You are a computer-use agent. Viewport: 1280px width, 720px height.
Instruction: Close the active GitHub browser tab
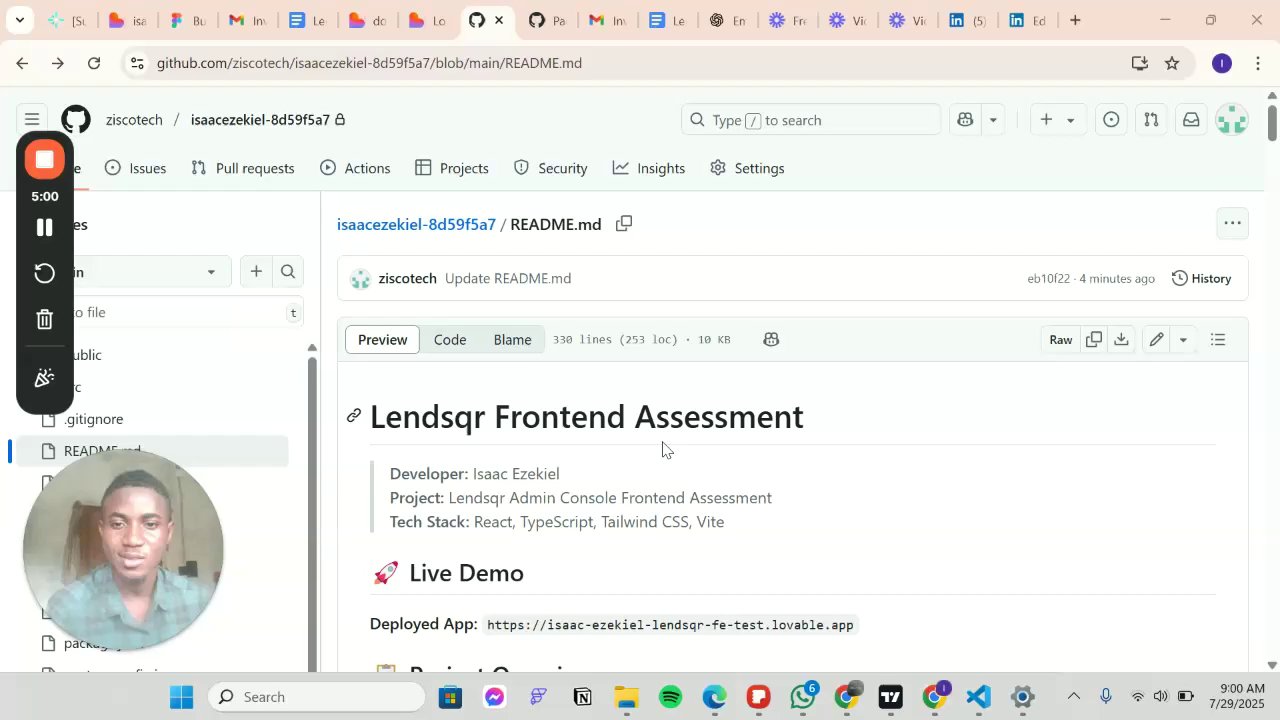point(499,20)
